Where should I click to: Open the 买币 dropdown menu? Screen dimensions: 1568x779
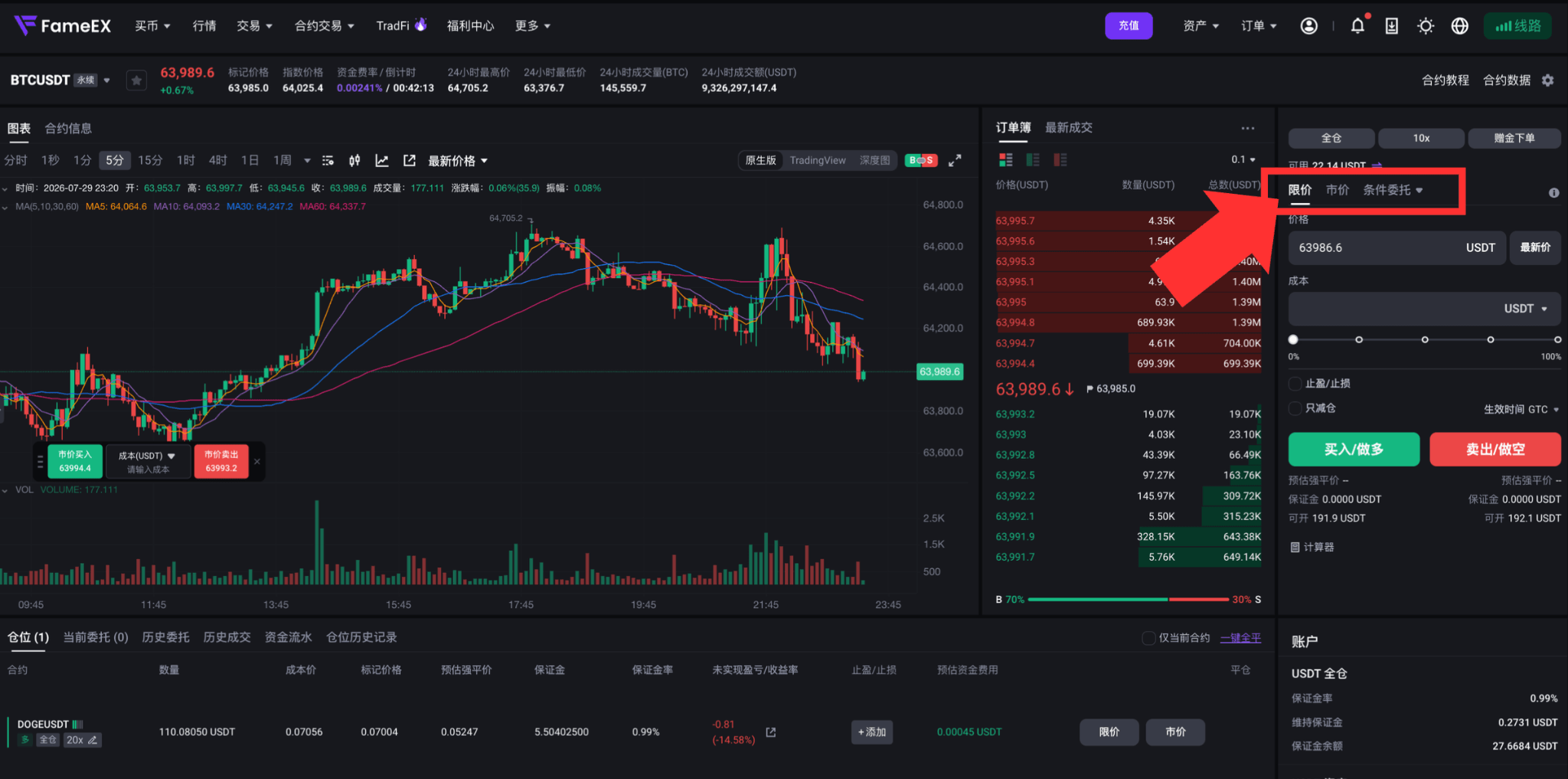tap(152, 26)
